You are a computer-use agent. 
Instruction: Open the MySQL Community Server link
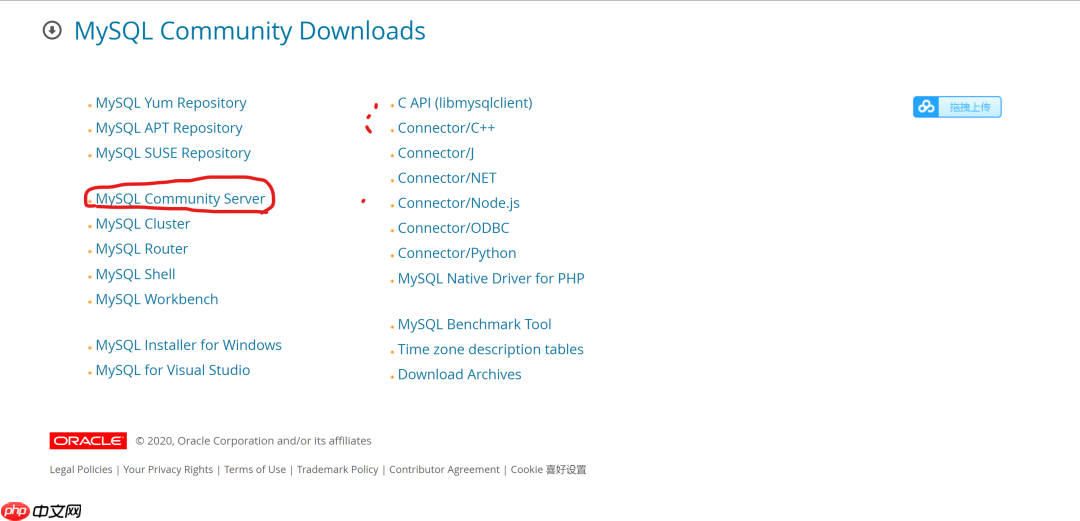(180, 199)
